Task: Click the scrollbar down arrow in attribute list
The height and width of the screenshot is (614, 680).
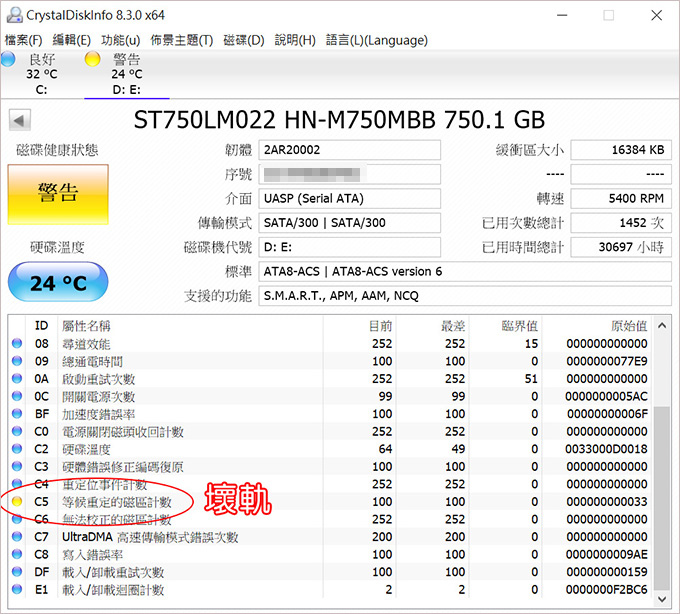Action: click(662, 599)
